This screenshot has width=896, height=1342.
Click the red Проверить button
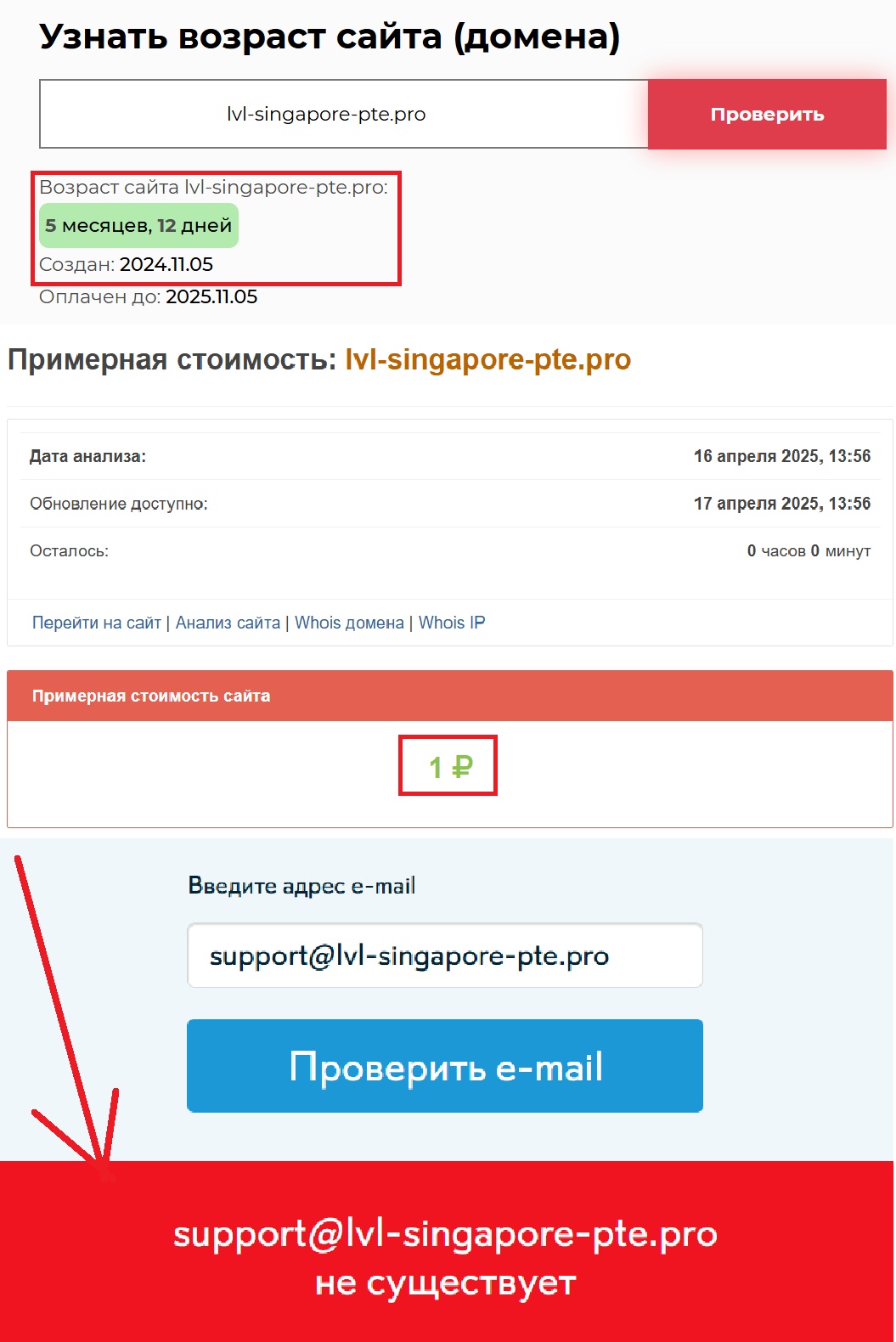tap(767, 115)
